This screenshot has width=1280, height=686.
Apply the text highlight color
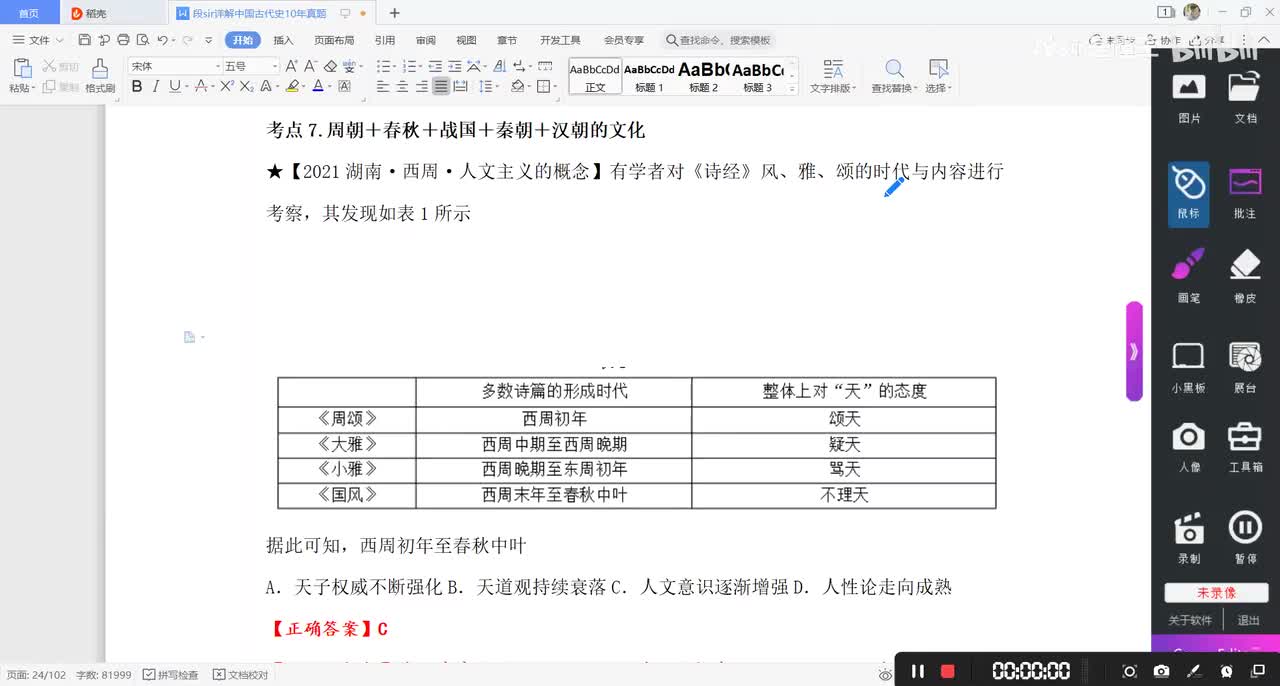pos(292,87)
